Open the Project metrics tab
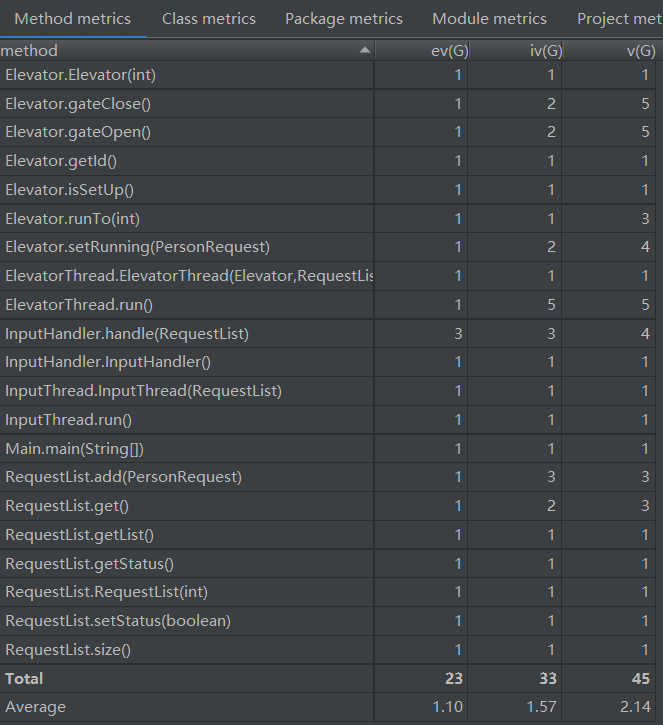 620,19
